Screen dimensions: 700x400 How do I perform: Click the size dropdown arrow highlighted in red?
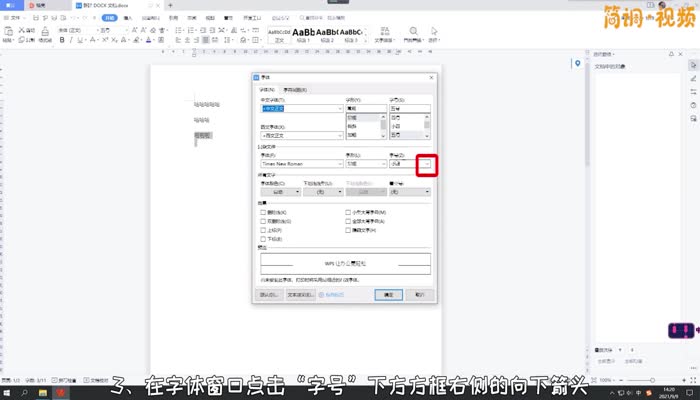click(427, 164)
